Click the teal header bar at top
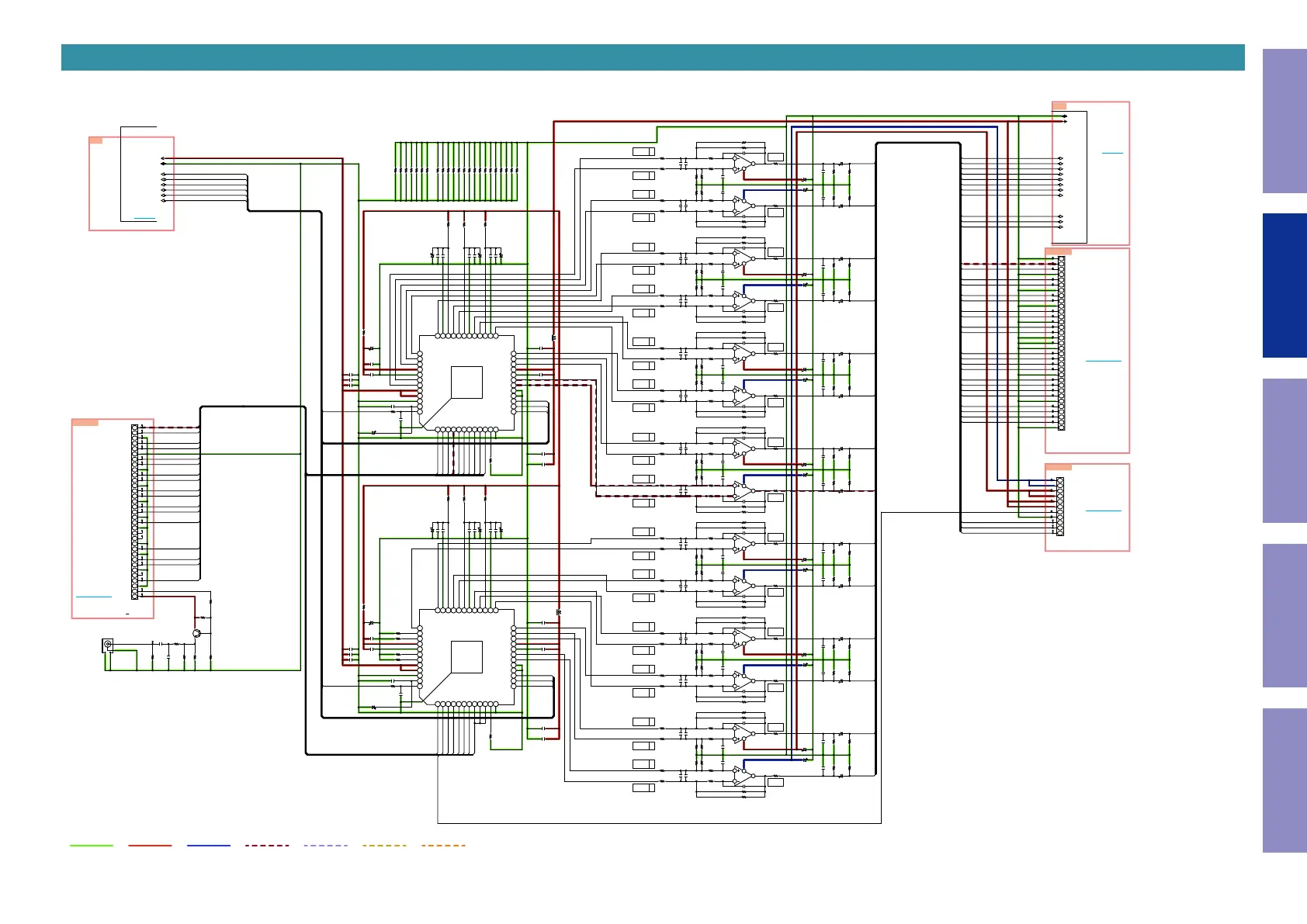 652,57
